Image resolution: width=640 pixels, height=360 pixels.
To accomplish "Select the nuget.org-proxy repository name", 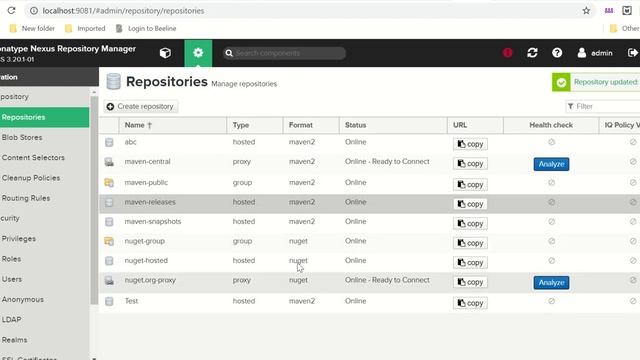I will pyautogui.click(x=150, y=280).
